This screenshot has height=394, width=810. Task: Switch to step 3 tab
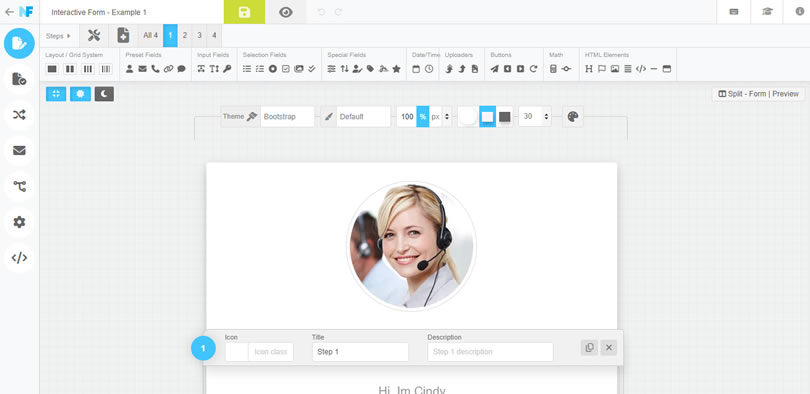tap(199, 36)
